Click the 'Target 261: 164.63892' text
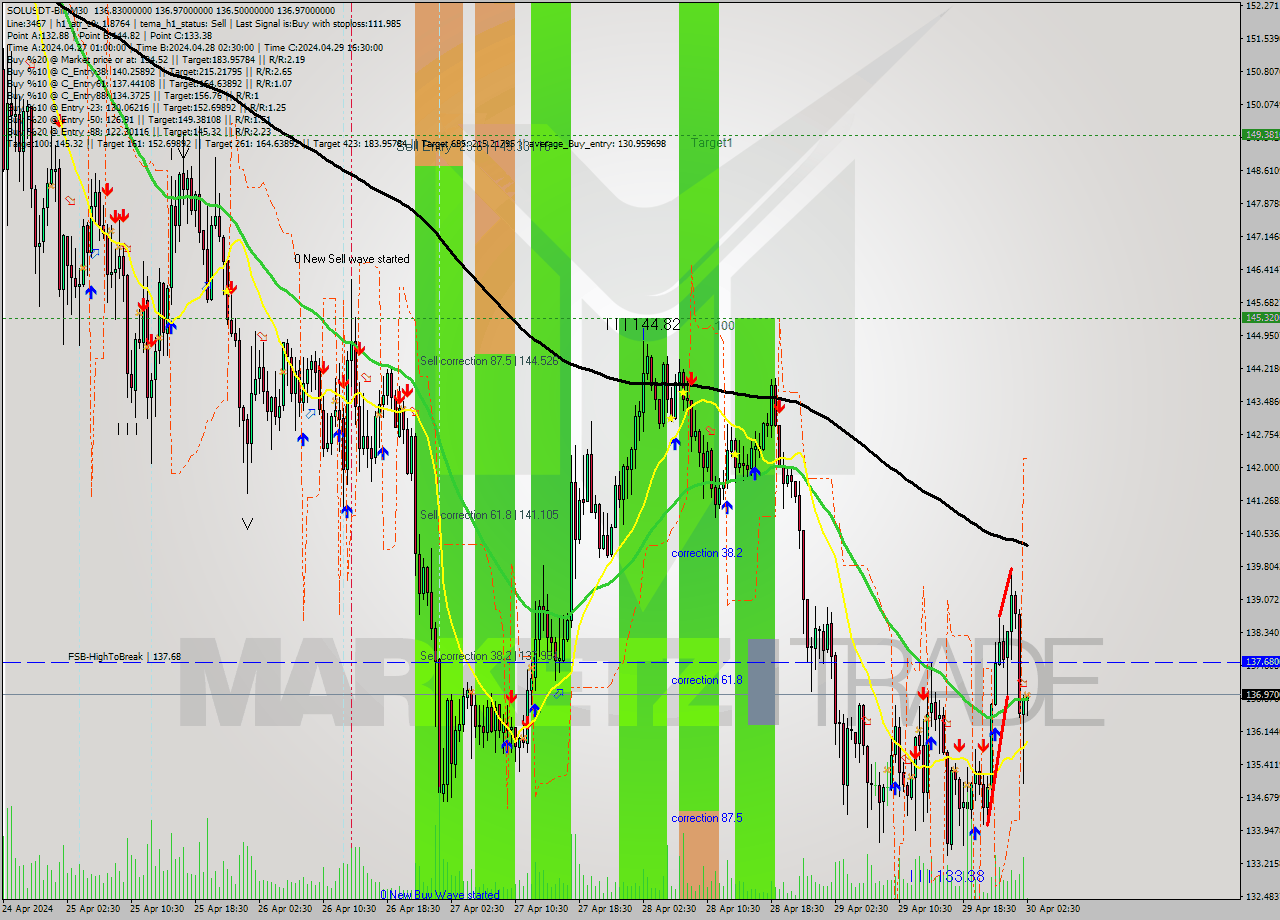The width and height of the screenshot is (1280, 920). pos(254,143)
